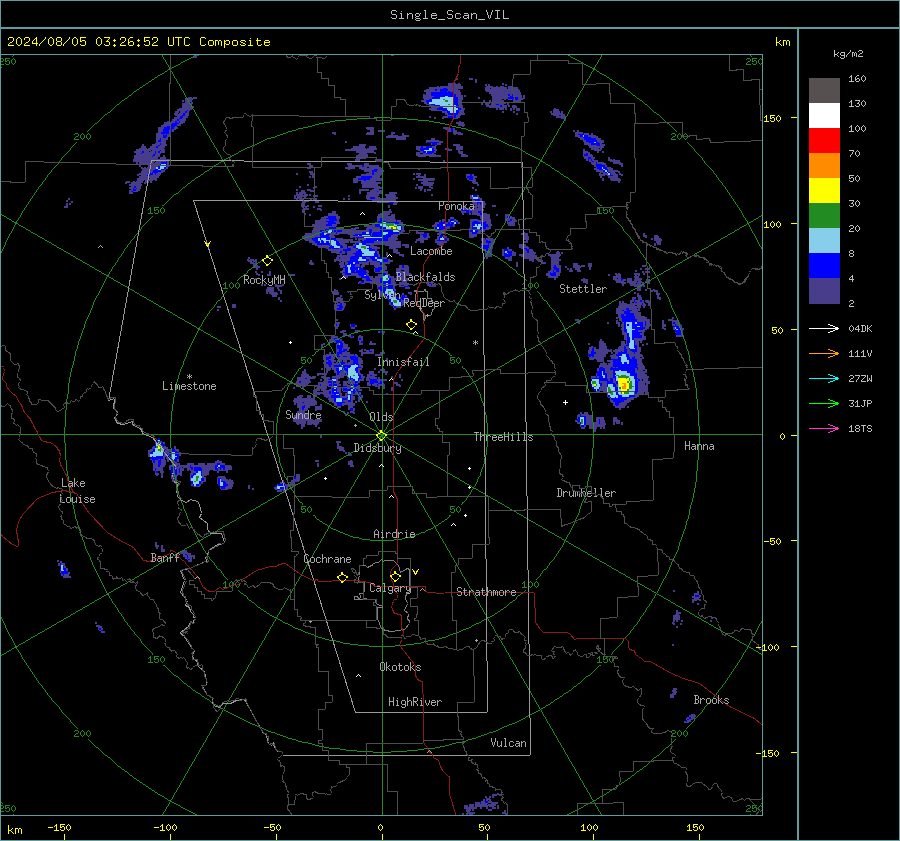This screenshot has width=900, height=841.
Task: Click the yellow radar-center diamond at Didsbury
Action: 382,435
